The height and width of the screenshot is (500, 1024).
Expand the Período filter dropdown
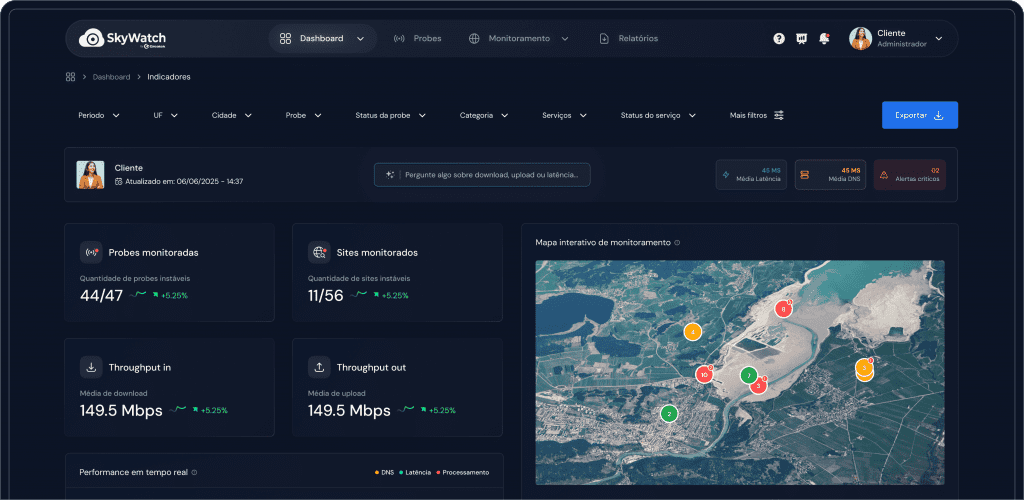(x=99, y=116)
